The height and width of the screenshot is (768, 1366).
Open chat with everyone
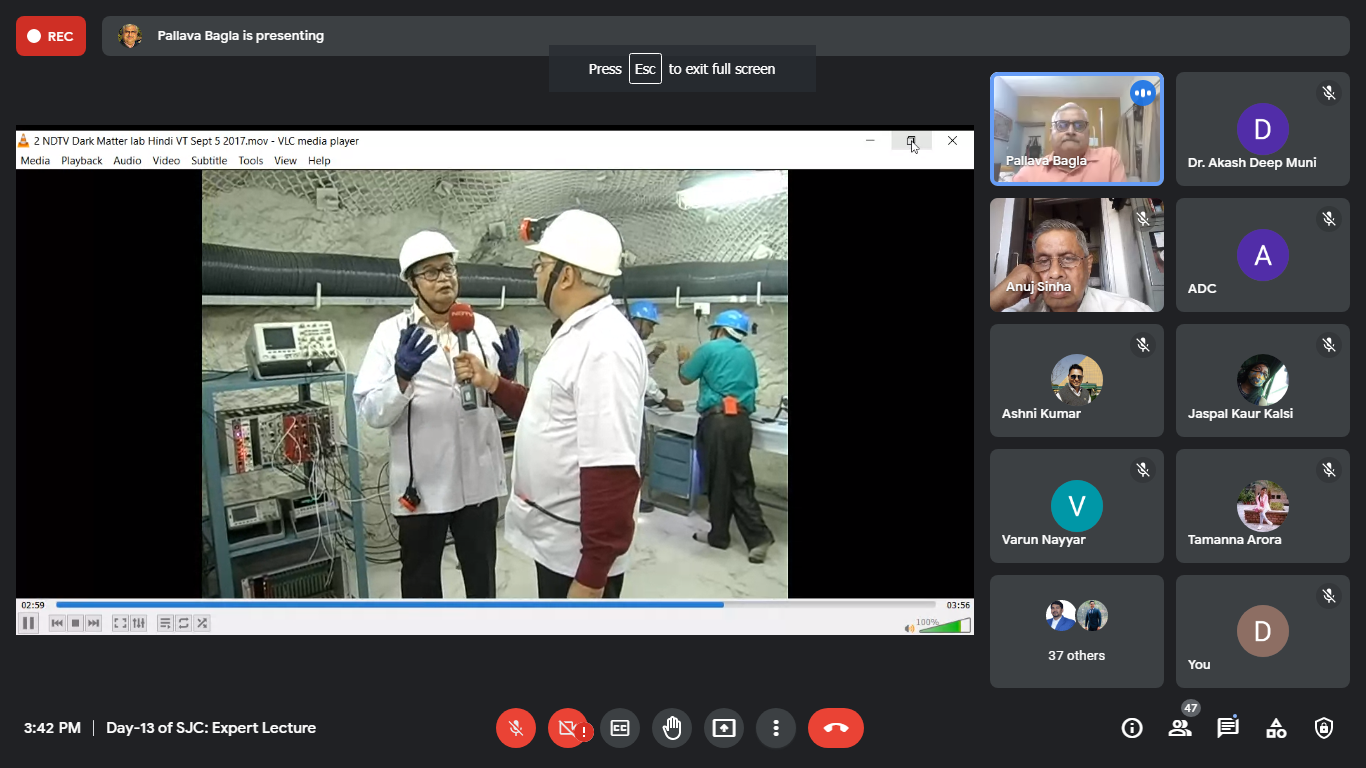click(x=1228, y=728)
